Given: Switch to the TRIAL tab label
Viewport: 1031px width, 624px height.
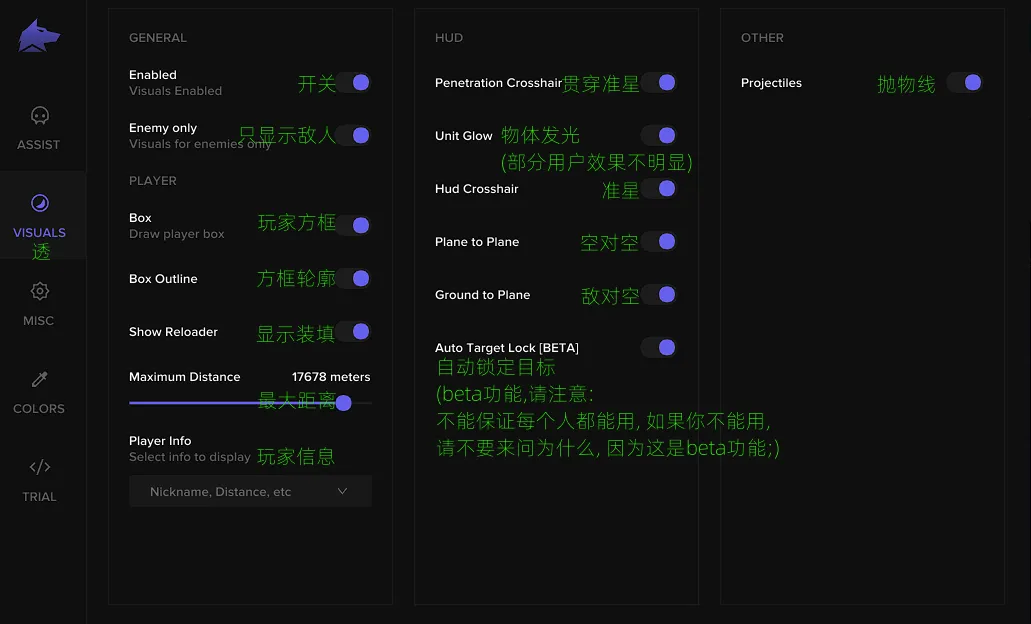Looking at the screenshot, I should (x=39, y=497).
